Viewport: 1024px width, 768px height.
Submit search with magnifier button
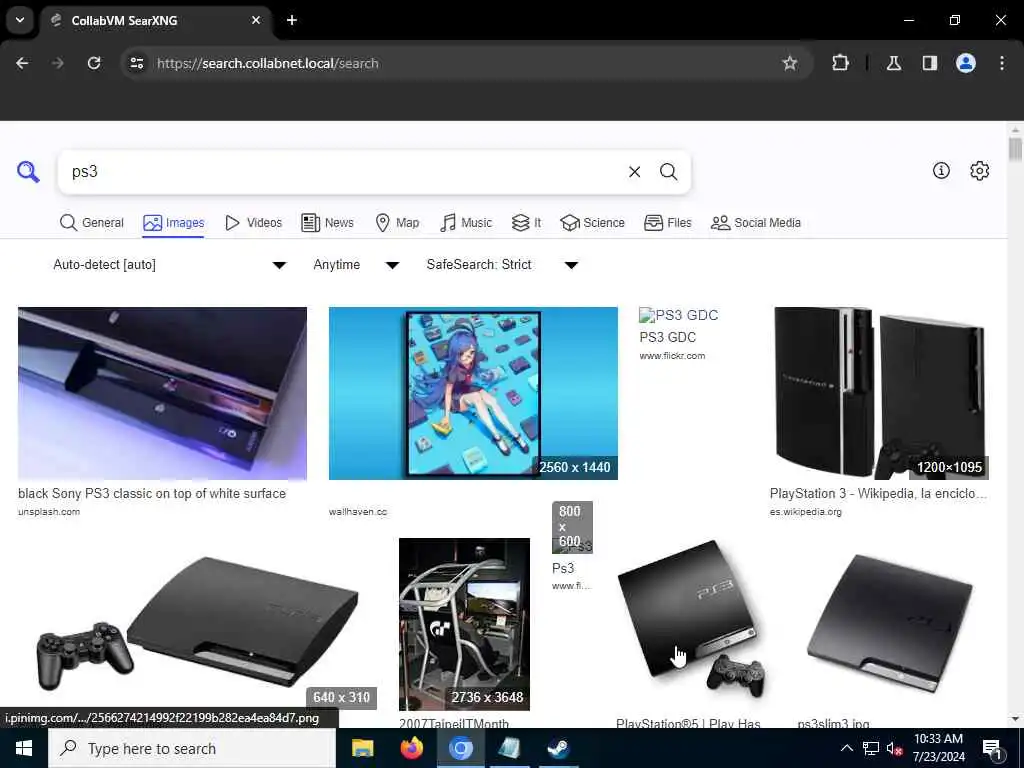(668, 172)
